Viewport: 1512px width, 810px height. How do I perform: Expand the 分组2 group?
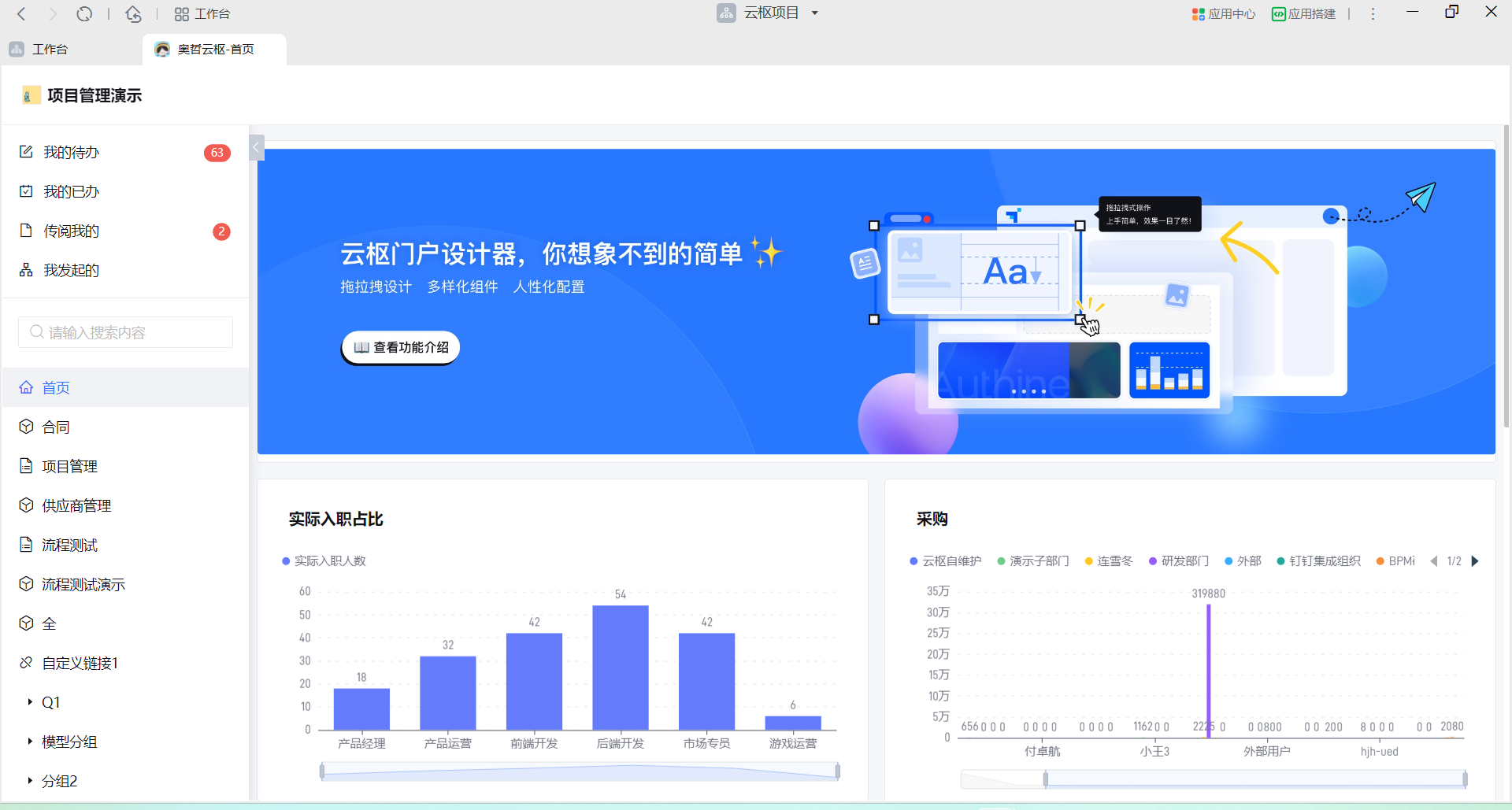click(30, 780)
